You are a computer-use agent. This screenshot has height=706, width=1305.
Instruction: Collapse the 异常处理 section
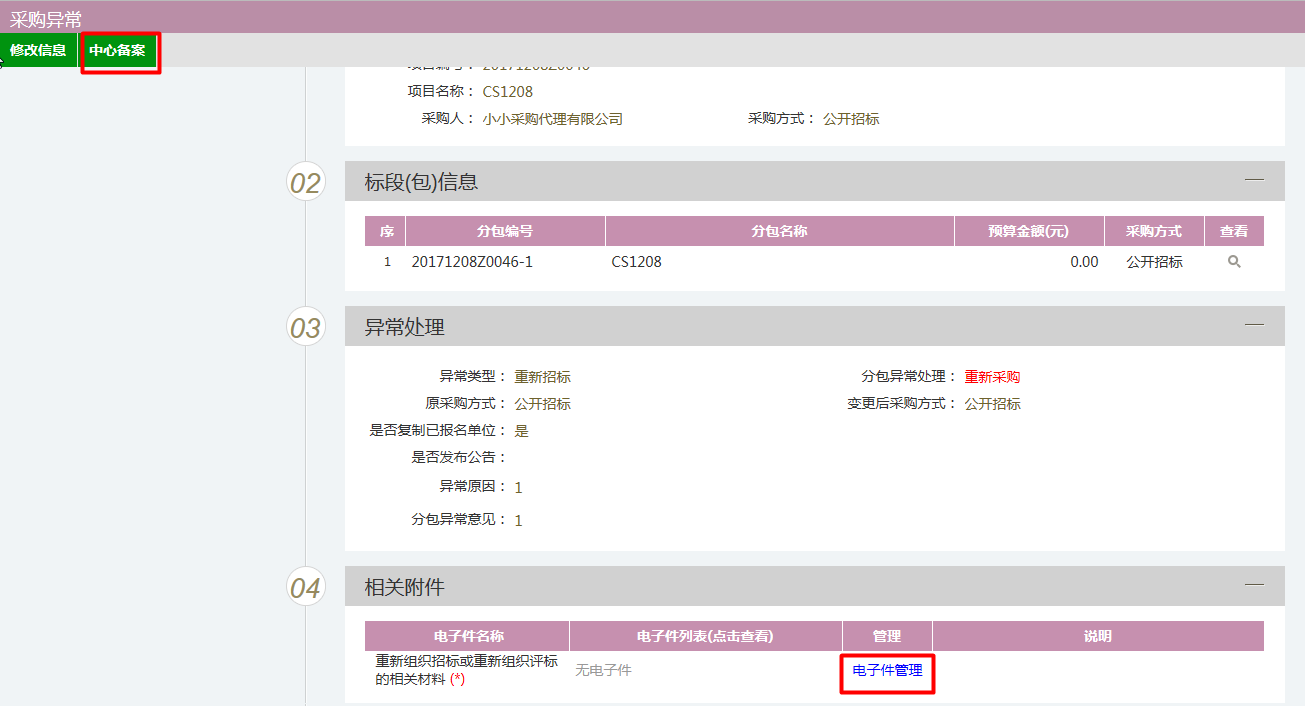click(x=1253, y=325)
